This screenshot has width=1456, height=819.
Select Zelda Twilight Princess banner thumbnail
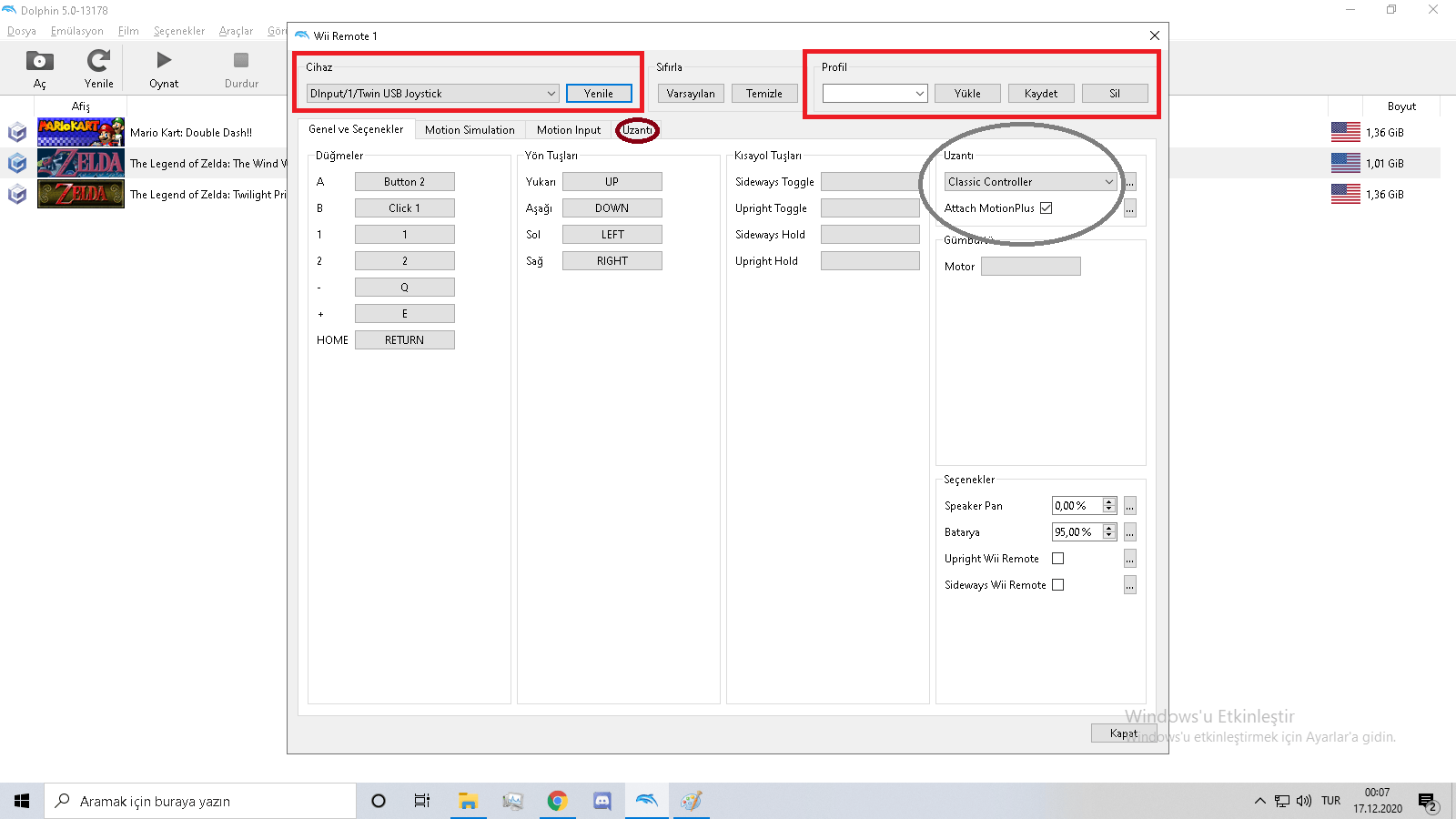point(81,194)
